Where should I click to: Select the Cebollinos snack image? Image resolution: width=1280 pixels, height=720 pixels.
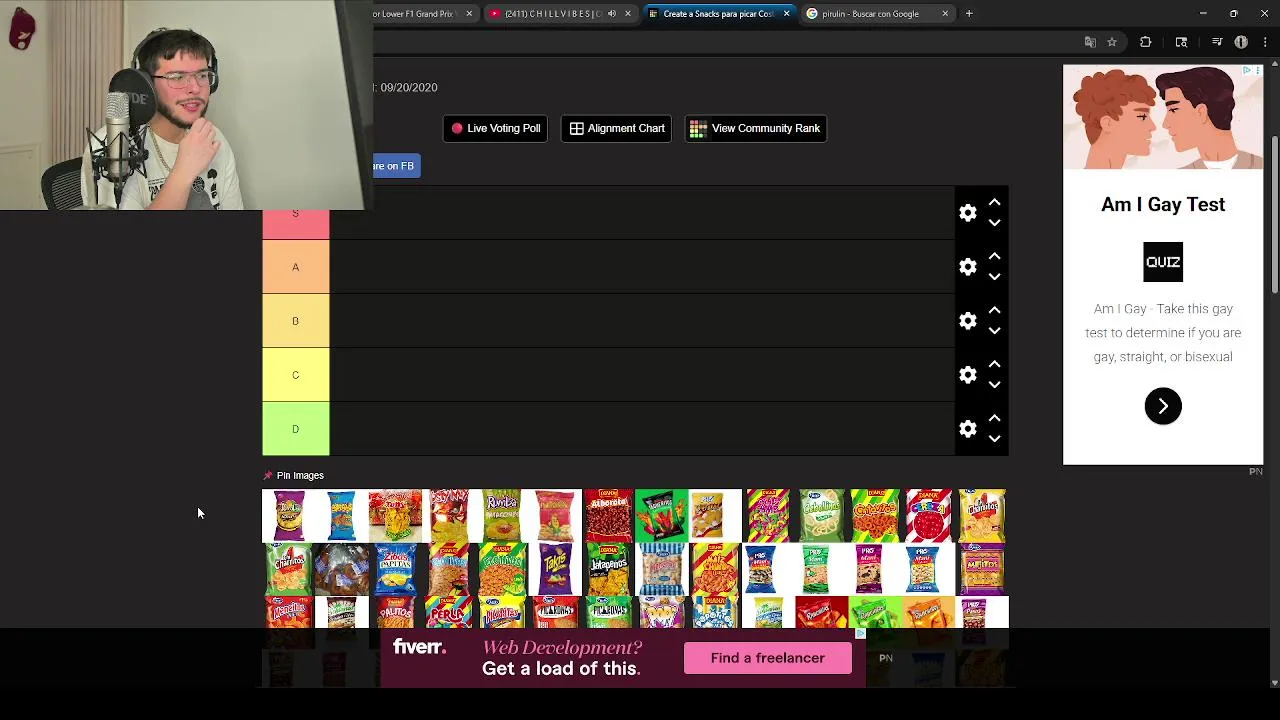click(822, 515)
